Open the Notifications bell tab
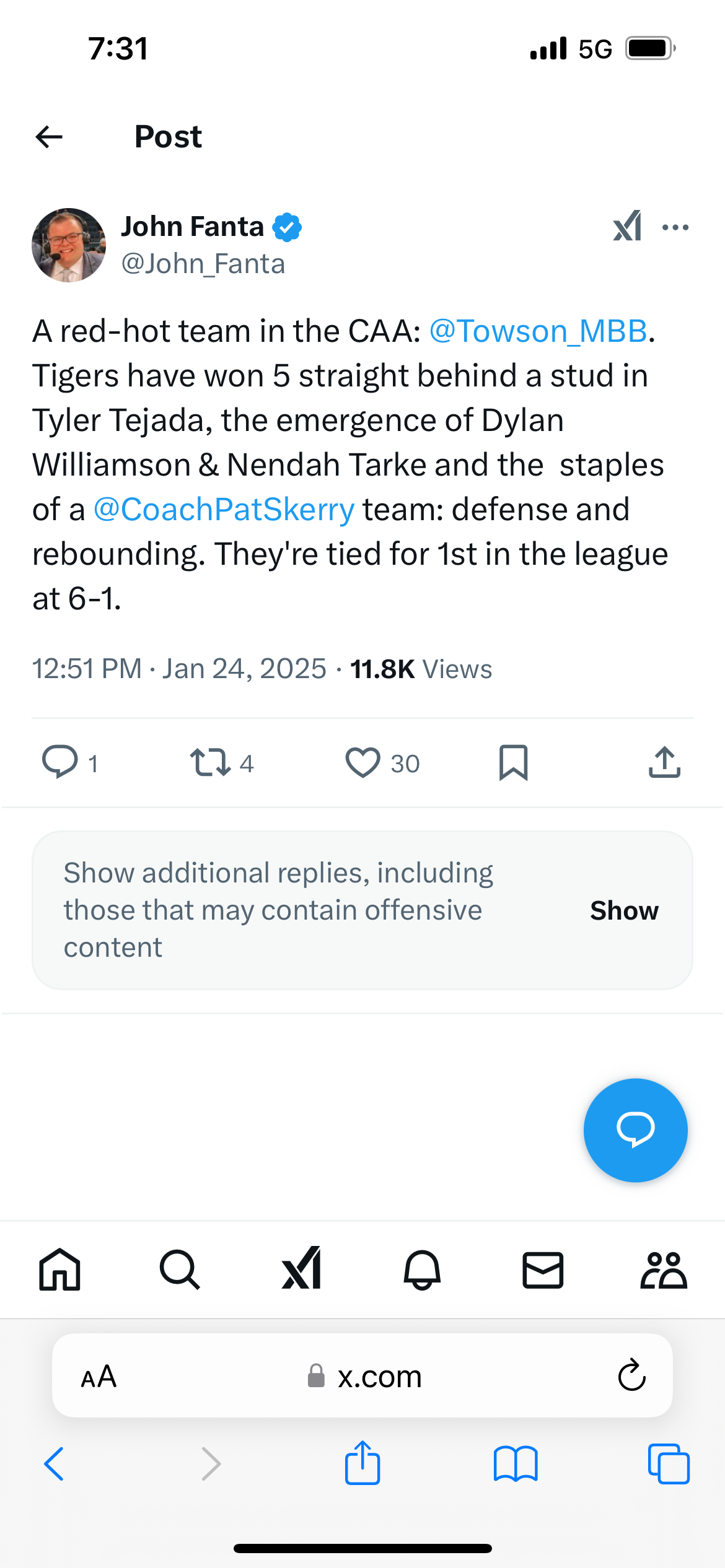Screen dimensions: 725x1568 (x=422, y=1270)
